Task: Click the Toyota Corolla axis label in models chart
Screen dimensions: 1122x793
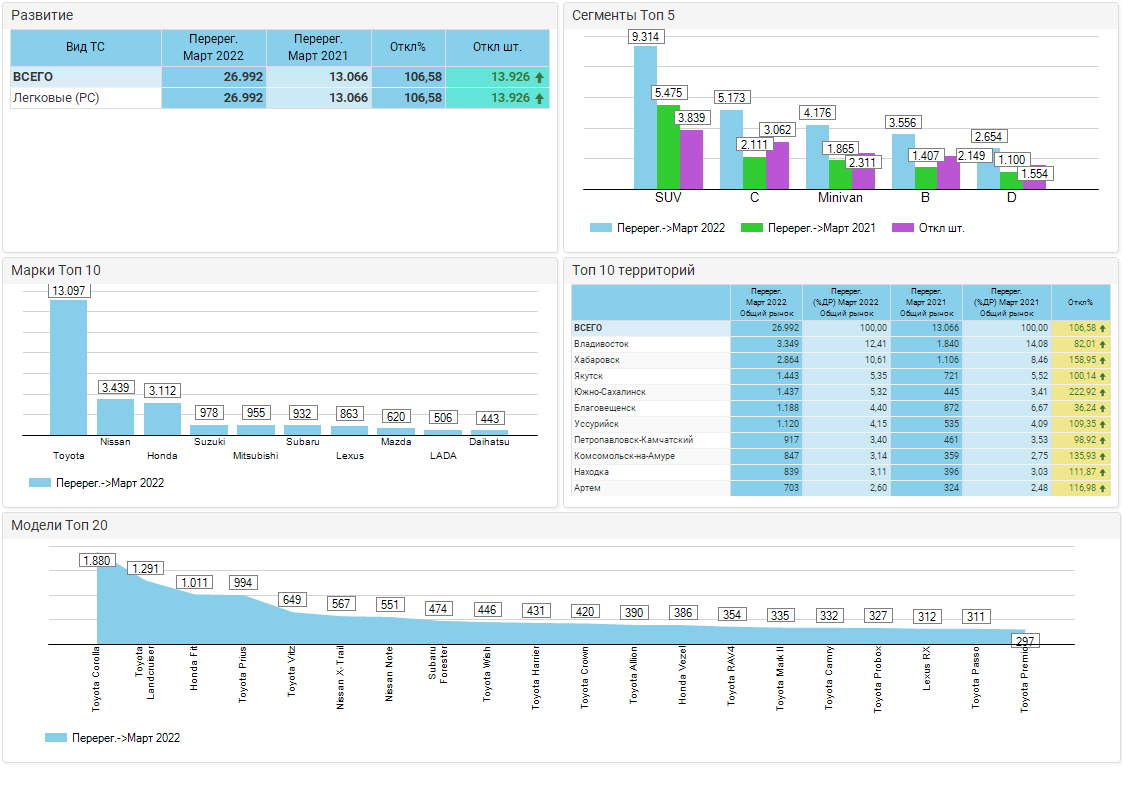Action: (96, 679)
